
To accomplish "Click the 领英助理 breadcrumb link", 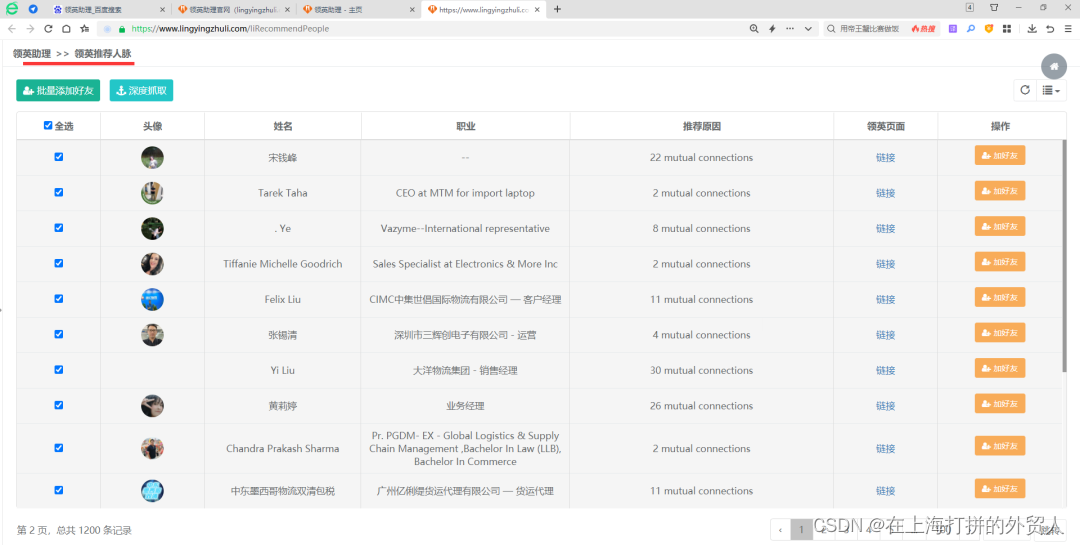I will tap(32, 53).
